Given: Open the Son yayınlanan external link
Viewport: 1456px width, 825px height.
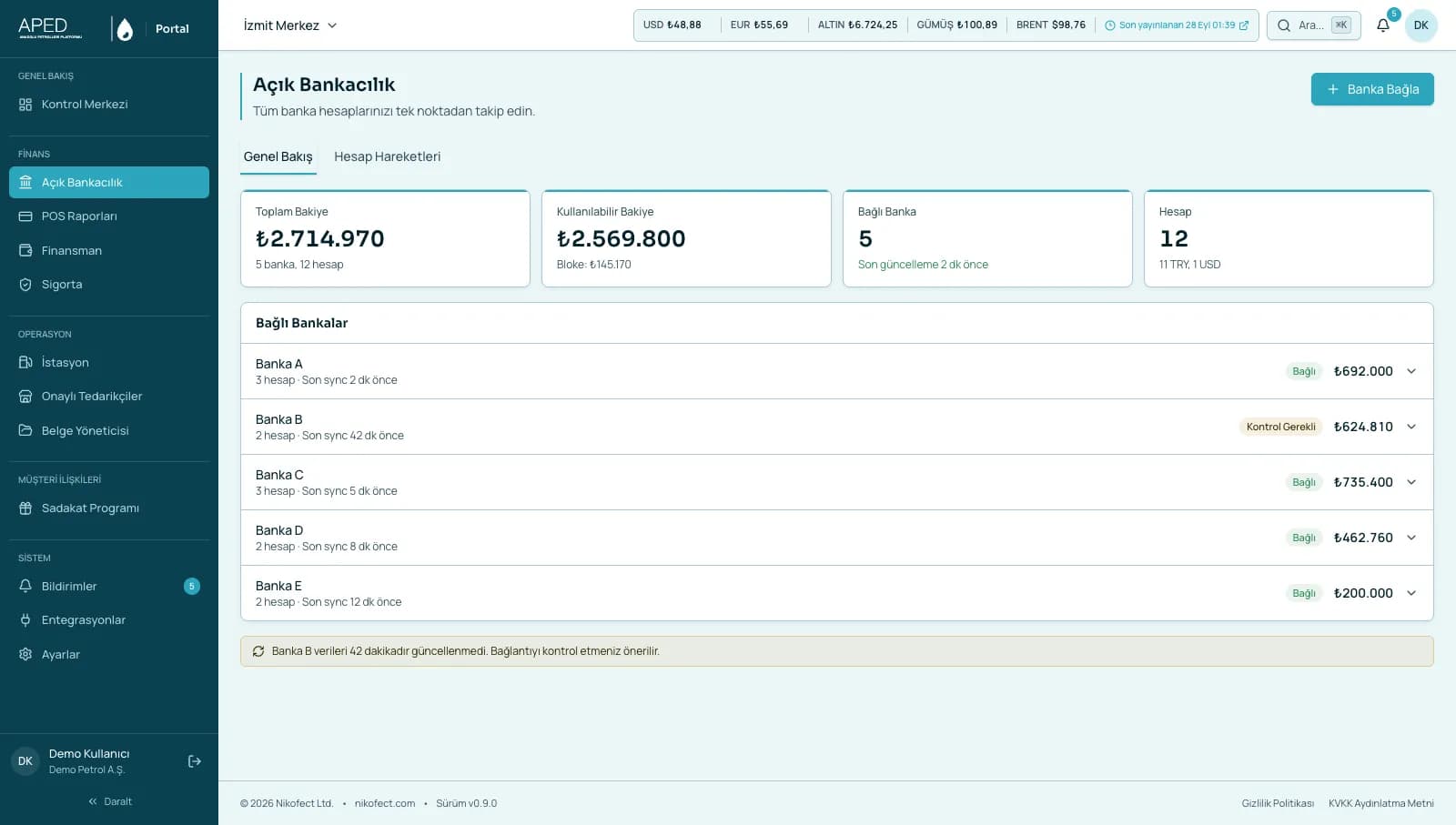Looking at the screenshot, I should coord(1177,25).
